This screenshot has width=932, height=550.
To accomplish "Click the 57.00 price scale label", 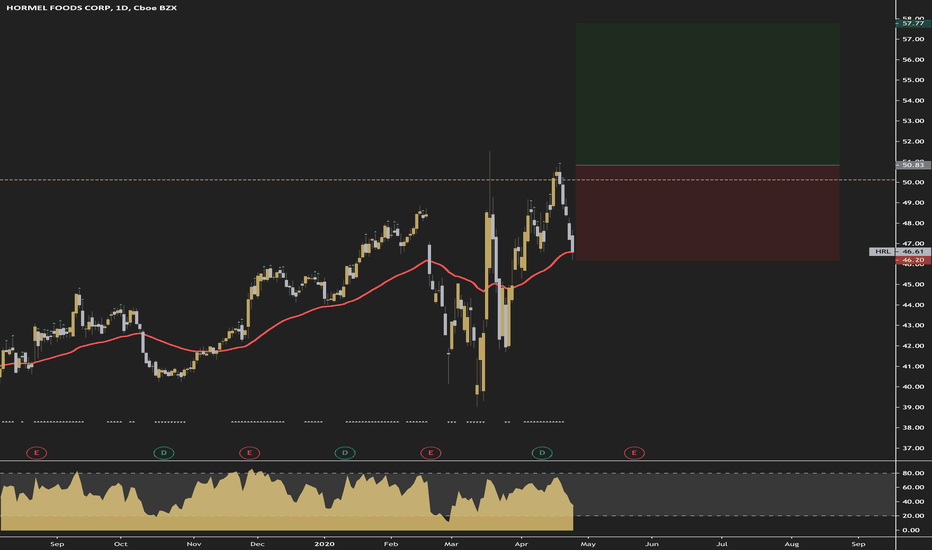I will pyautogui.click(x=913, y=39).
